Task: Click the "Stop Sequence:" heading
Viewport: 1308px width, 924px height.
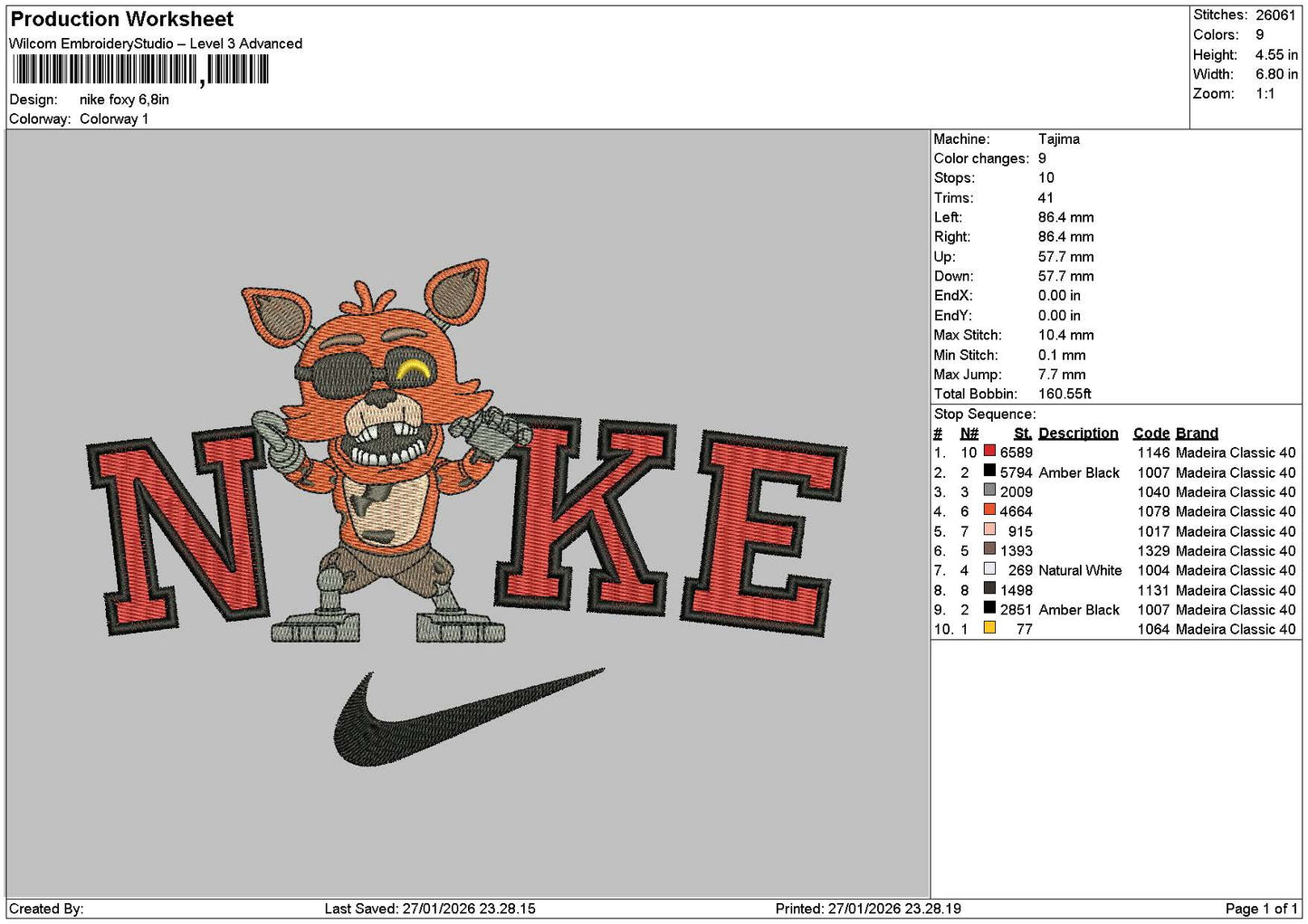Action: coord(985,414)
